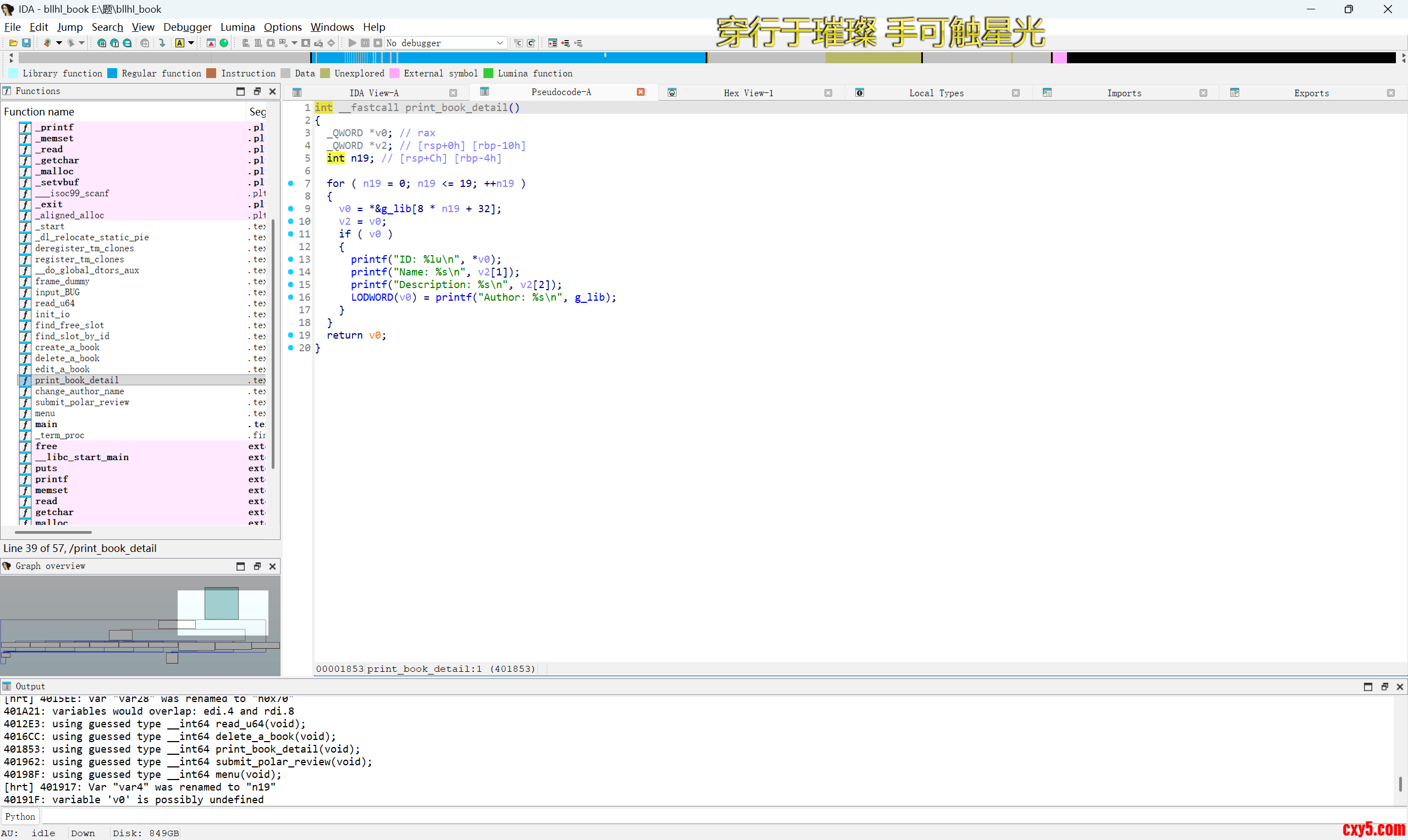Click the blue Regular function legend swatch

click(112, 74)
